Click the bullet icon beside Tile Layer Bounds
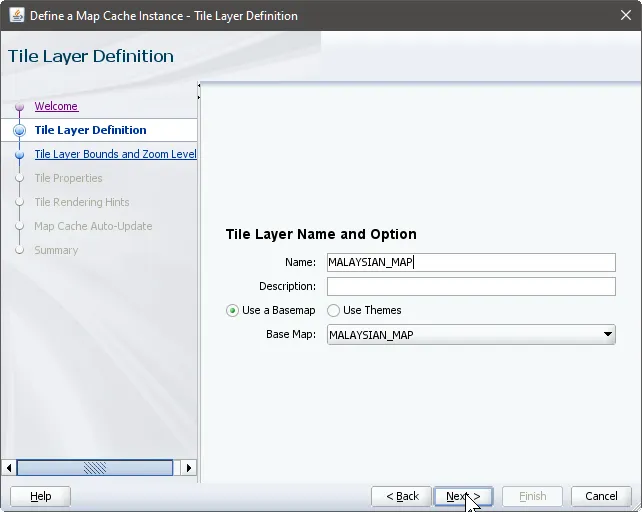The width and height of the screenshot is (642, 512). [x=19, y=155]
